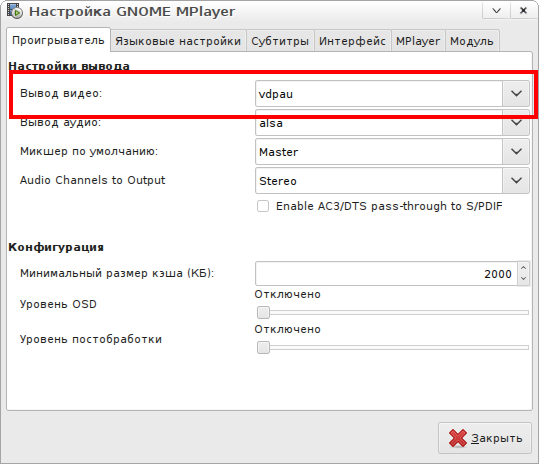The width and height of the screenshot is (539, 464).
Task: Open the Субтитры tab
Action: pyautogui.click(x=280, y=41)
